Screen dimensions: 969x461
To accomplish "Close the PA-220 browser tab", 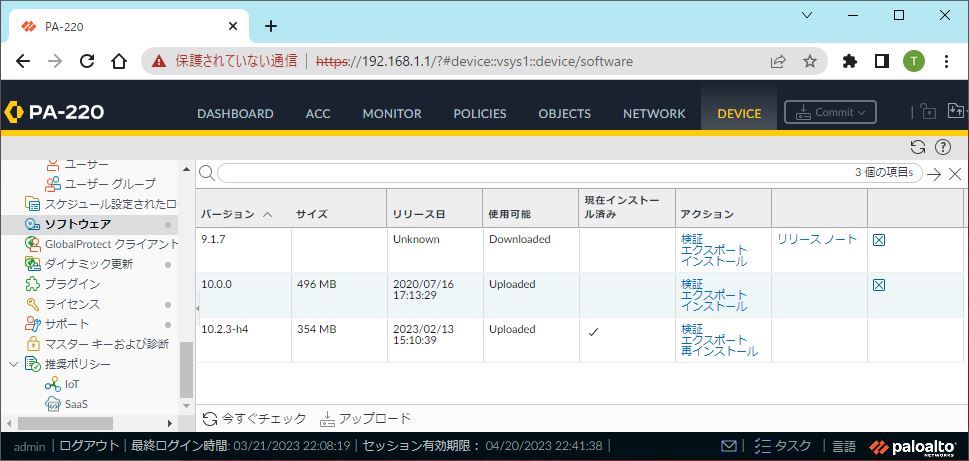I will [233, 27].
